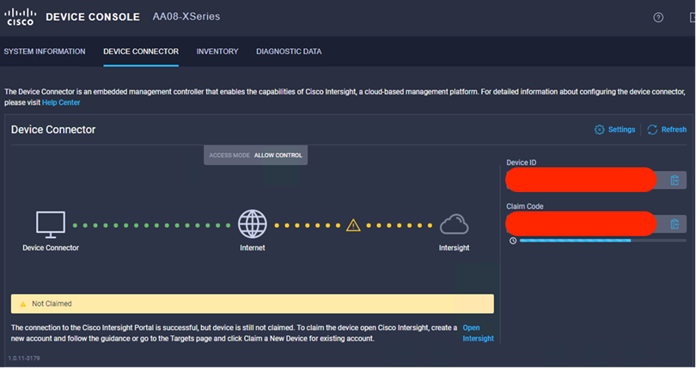
Task: Click the Cisco logo
Action: point(20,17)
